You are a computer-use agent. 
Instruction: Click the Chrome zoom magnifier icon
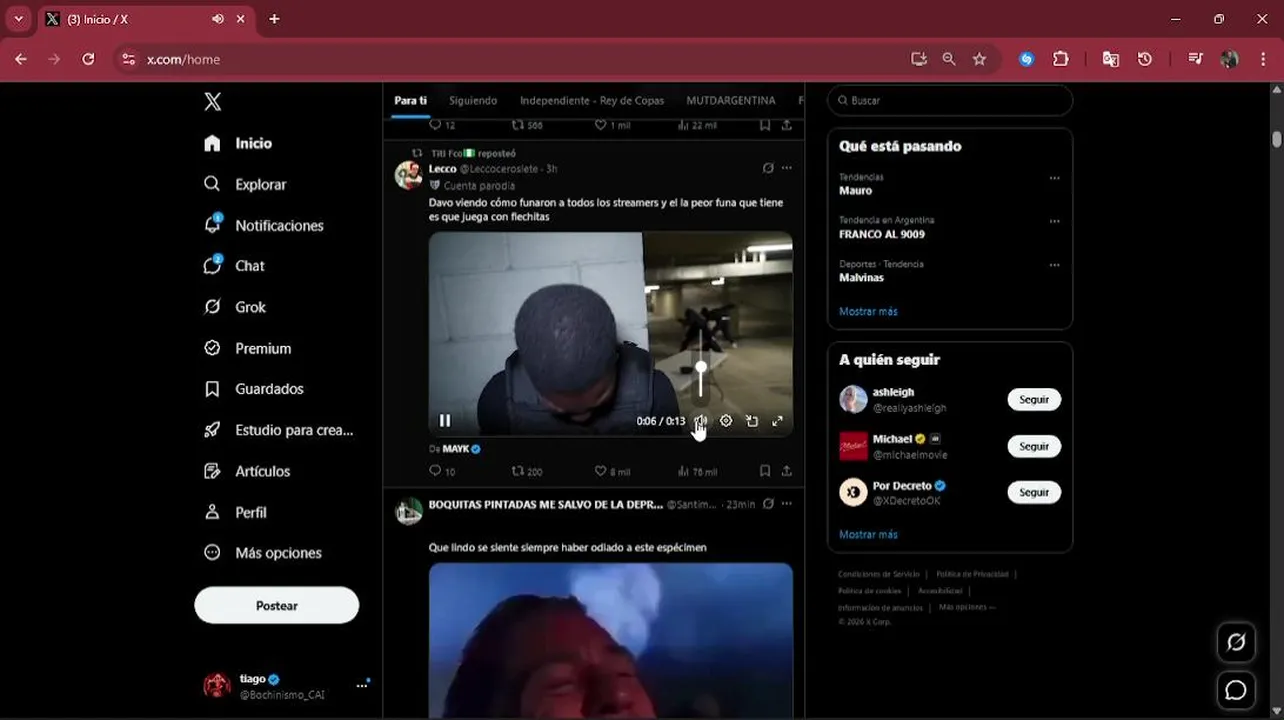pyautogui.click(x=949, y=59)
